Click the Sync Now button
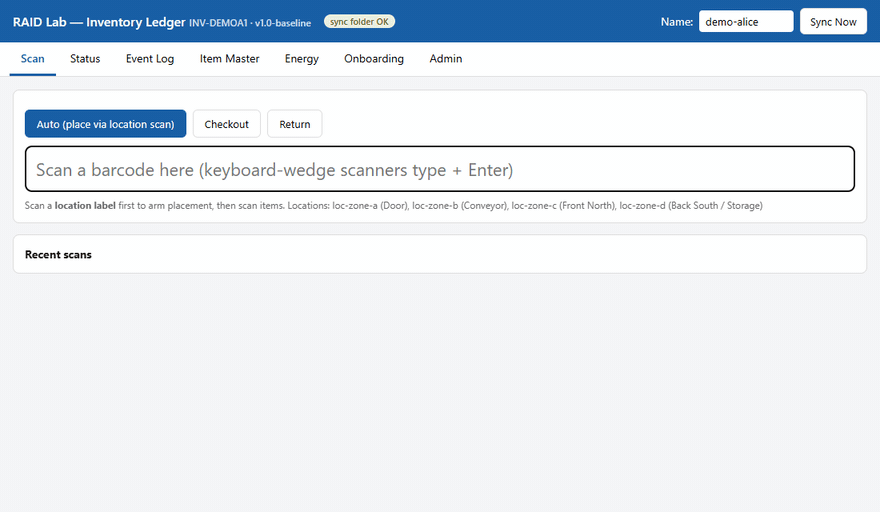The width and height of the screenshot is (880, 512). tap(833, 22)
